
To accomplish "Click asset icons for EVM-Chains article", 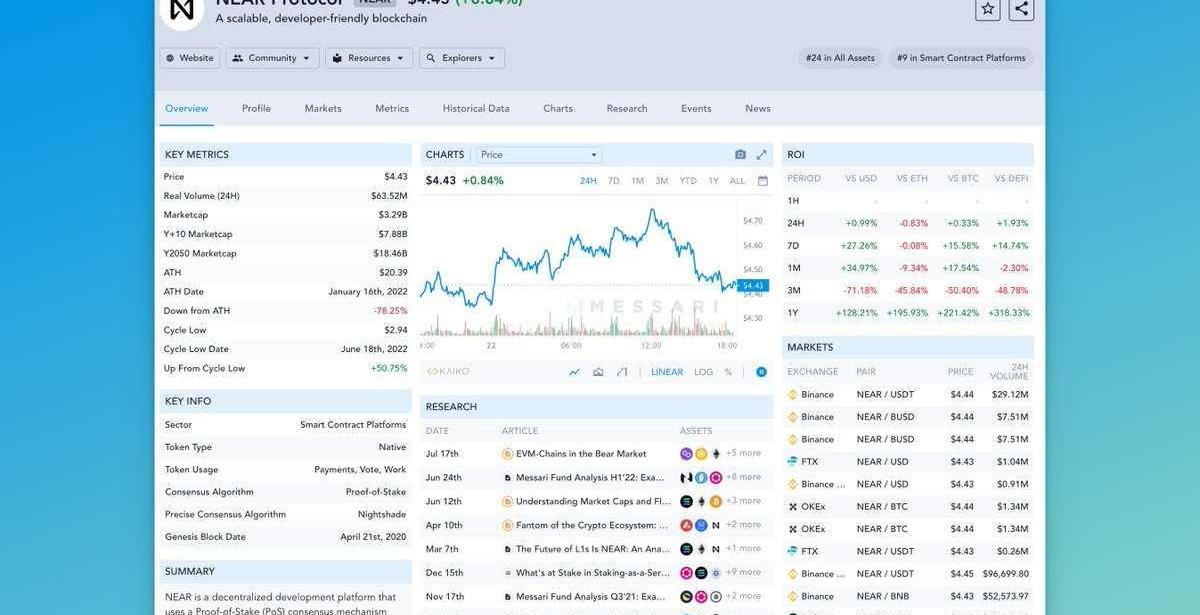I will coord(701,454).
